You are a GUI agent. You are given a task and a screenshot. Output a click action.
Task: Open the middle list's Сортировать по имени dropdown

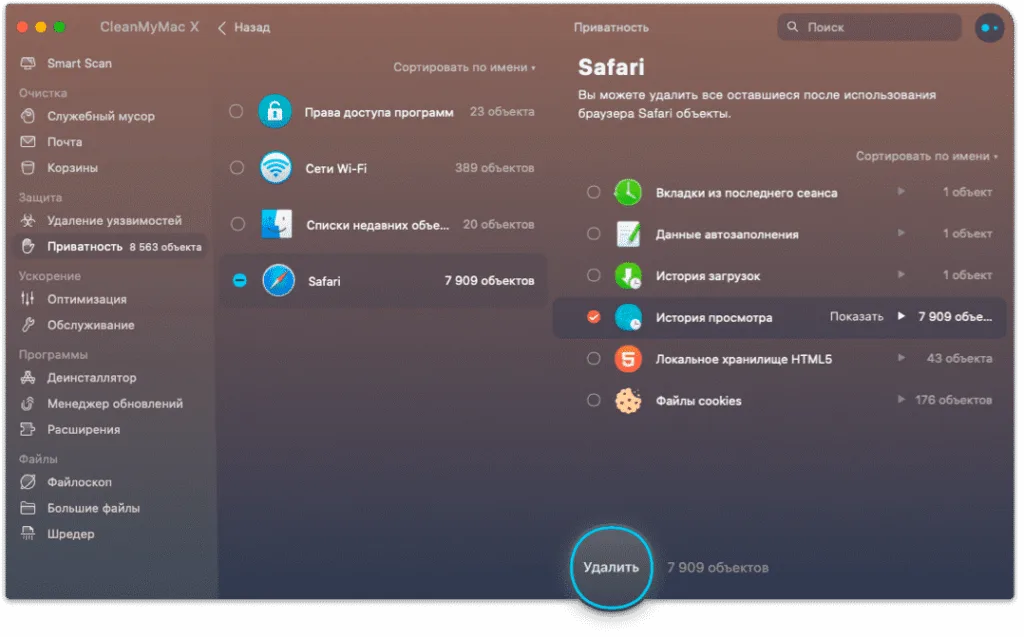[x=464, y=67]
